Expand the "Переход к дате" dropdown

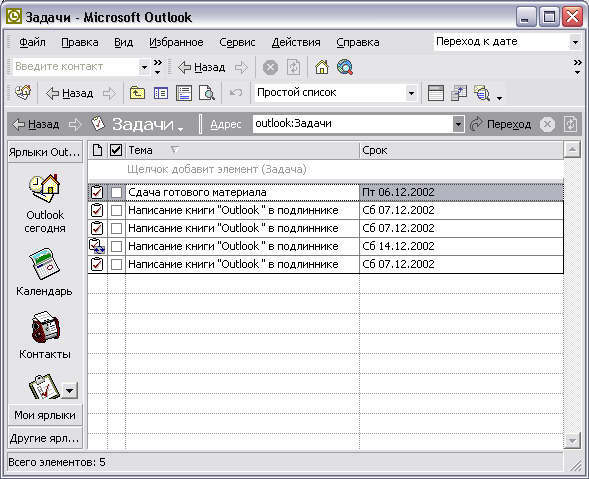[x=575, y=42]
